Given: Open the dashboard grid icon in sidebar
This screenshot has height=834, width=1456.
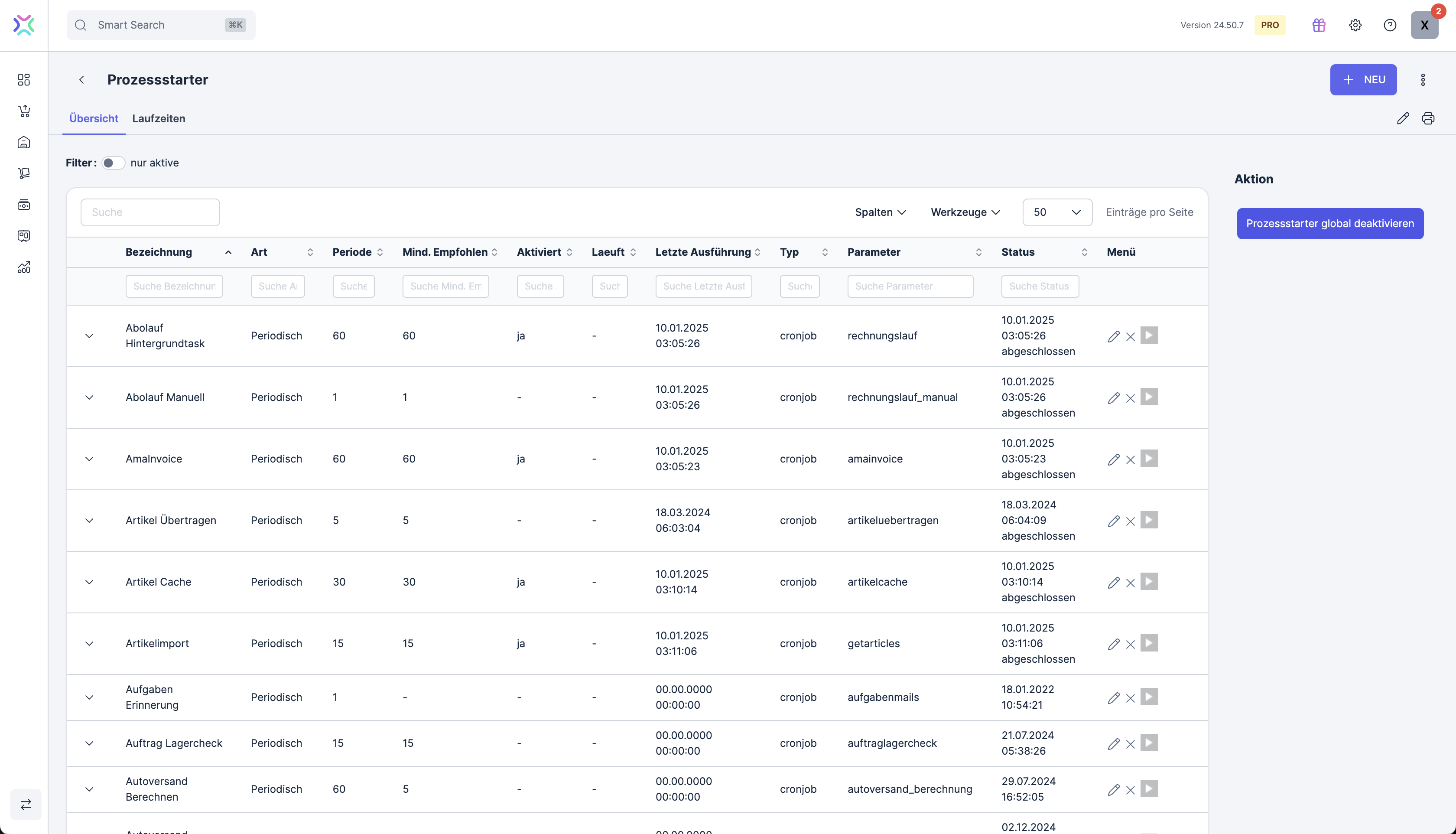Looking at the screenshot, I should 23,80.
